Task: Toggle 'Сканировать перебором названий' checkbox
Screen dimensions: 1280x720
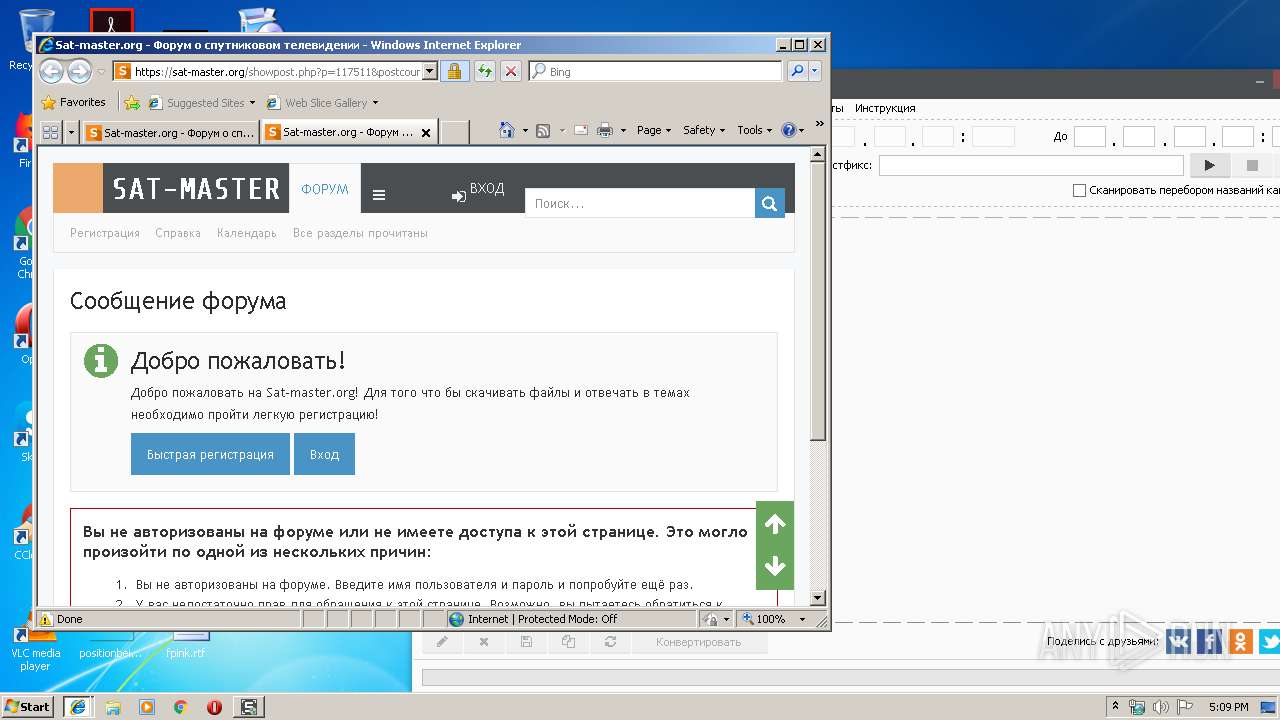Action: (x=1079, y=190)
